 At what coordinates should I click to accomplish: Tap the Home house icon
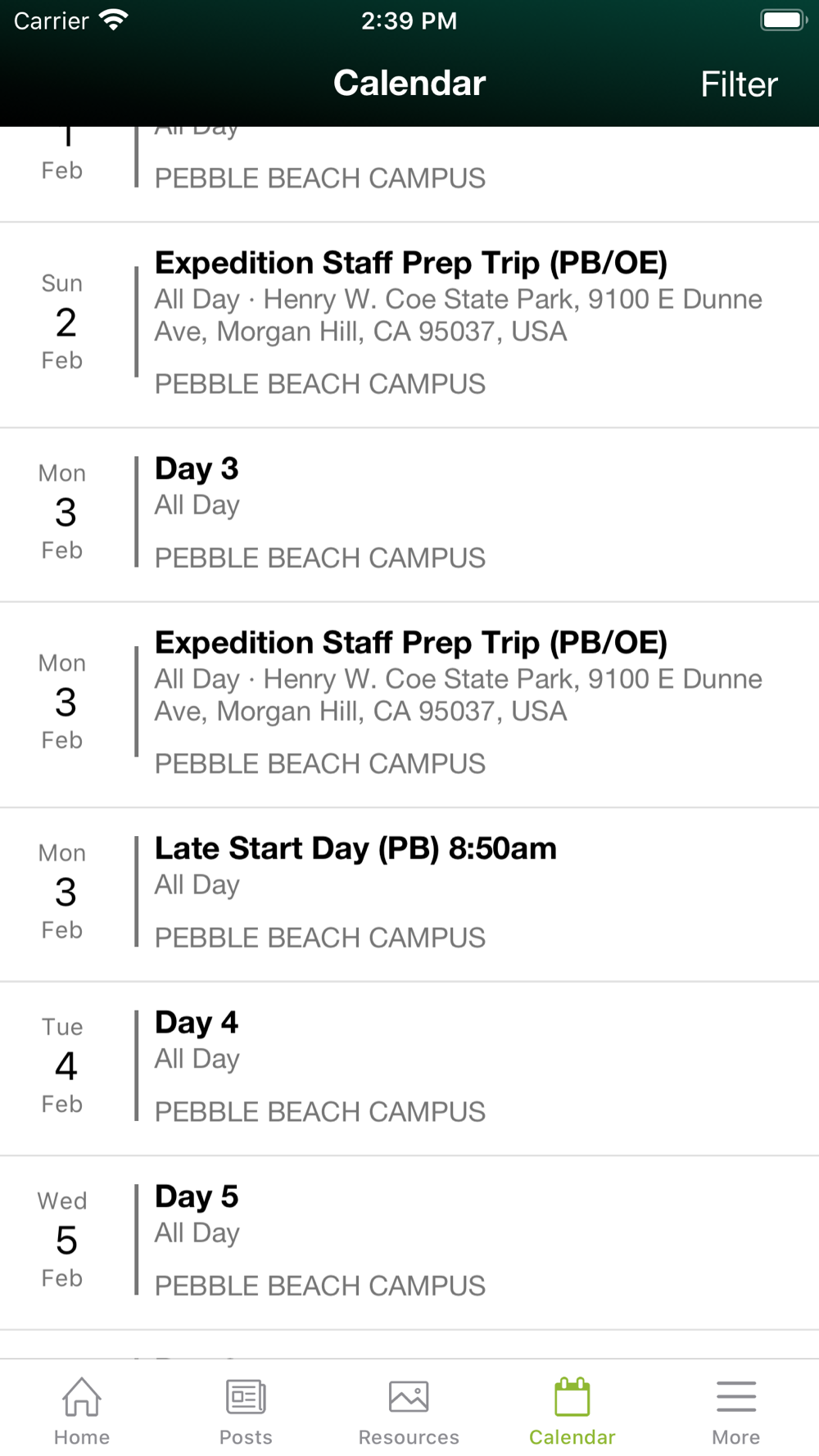pyautogui.click(x=82, y=1396)
